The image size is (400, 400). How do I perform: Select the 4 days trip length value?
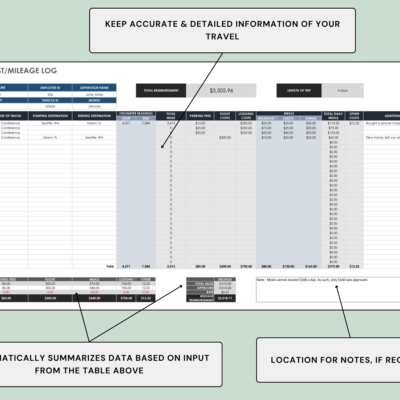343,90
